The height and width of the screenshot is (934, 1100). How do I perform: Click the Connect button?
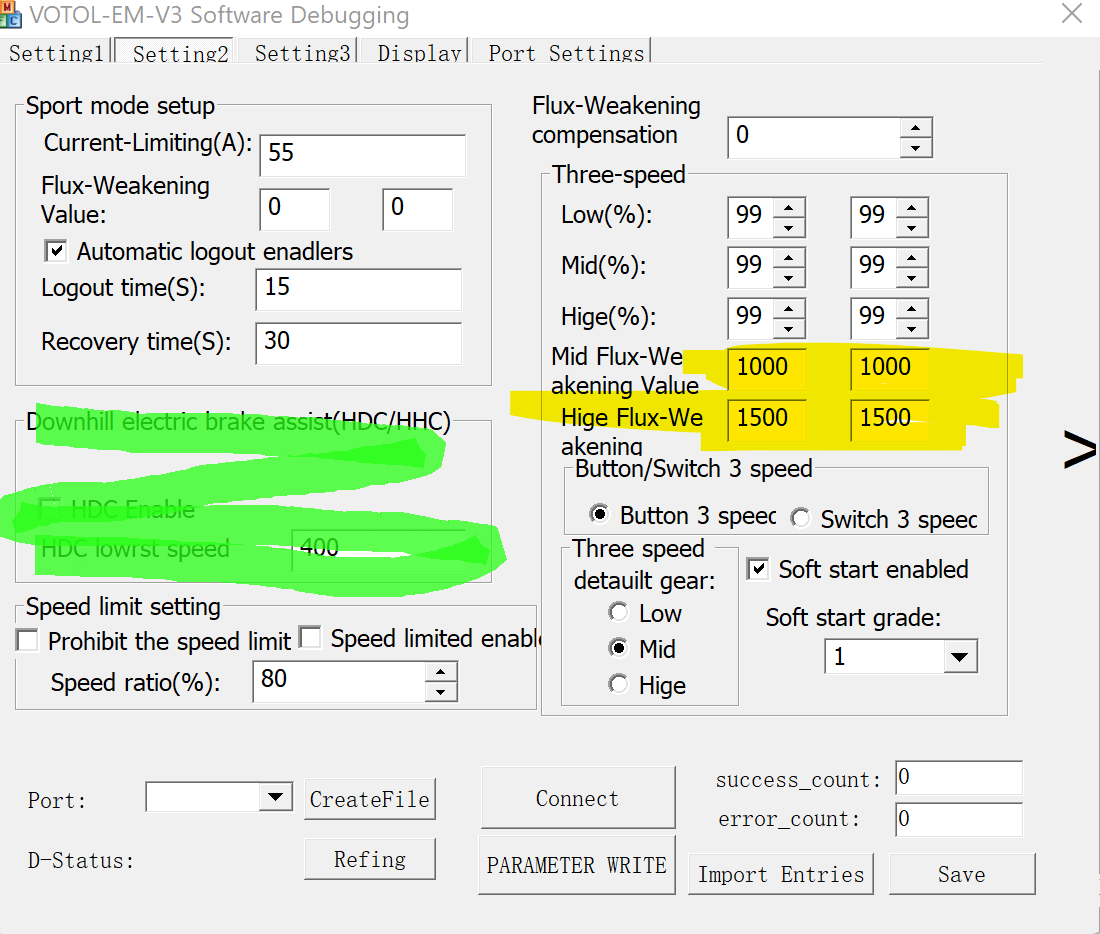tap(577, 798)
